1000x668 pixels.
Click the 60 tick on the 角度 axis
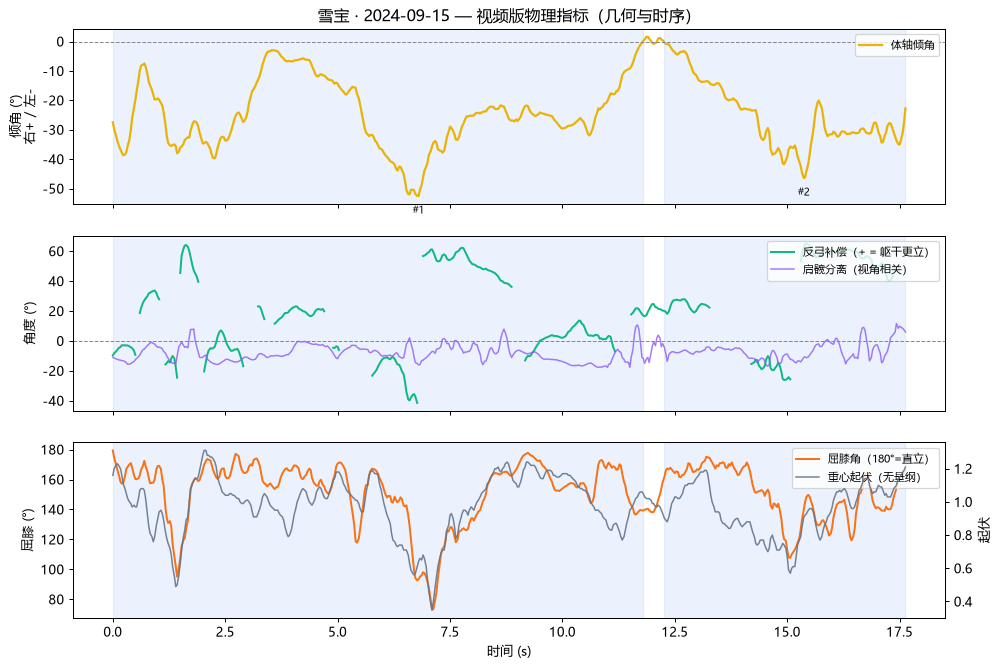coord(57,251)
